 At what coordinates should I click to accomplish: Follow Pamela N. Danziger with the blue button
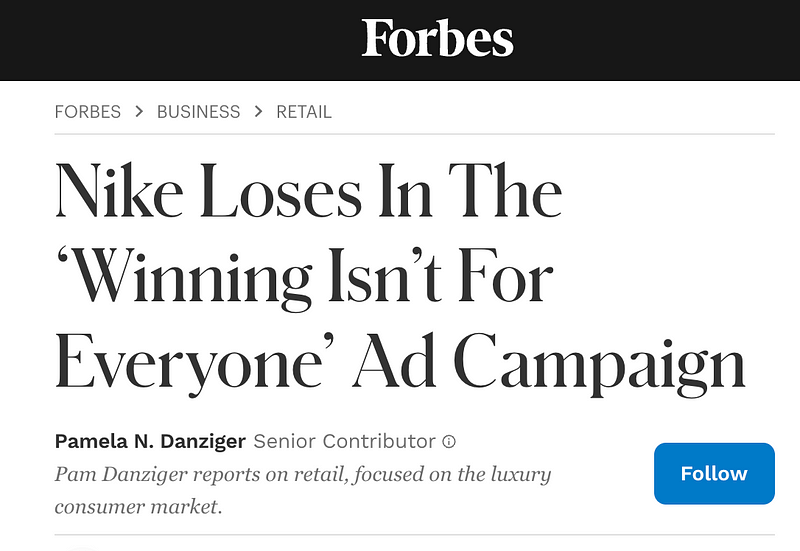714,473
